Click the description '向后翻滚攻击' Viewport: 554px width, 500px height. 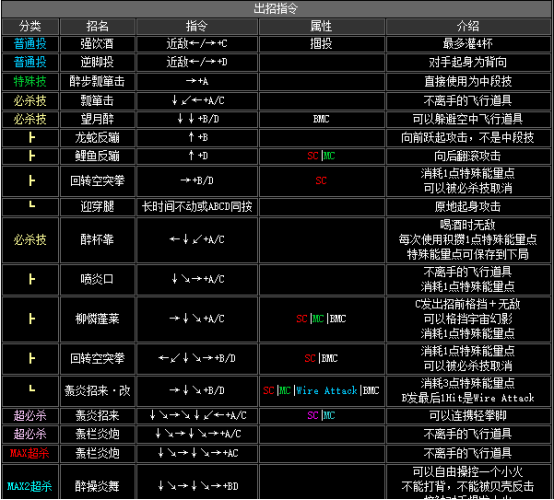click(468, 156)
